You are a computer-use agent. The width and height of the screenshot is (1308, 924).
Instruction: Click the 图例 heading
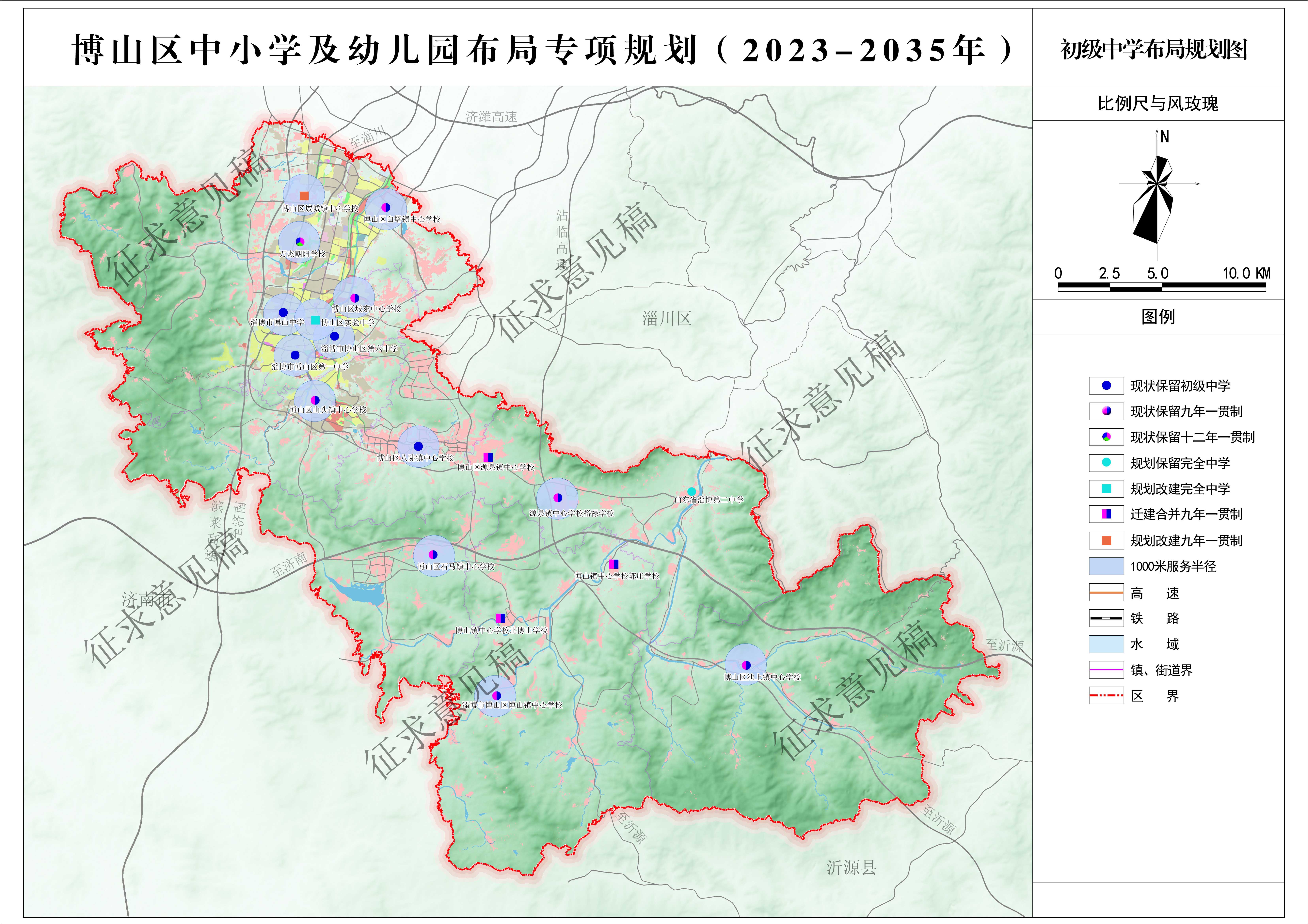1158,317
